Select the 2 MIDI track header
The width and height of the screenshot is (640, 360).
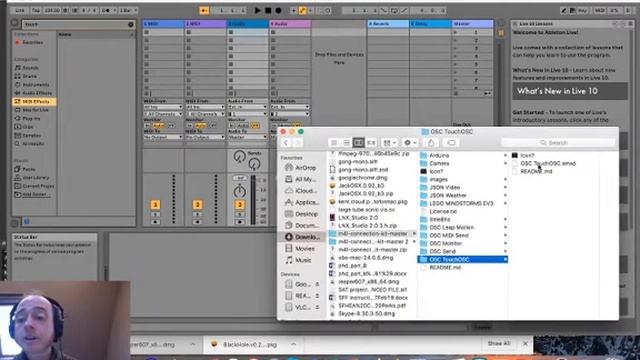click(x=206, y=24)
